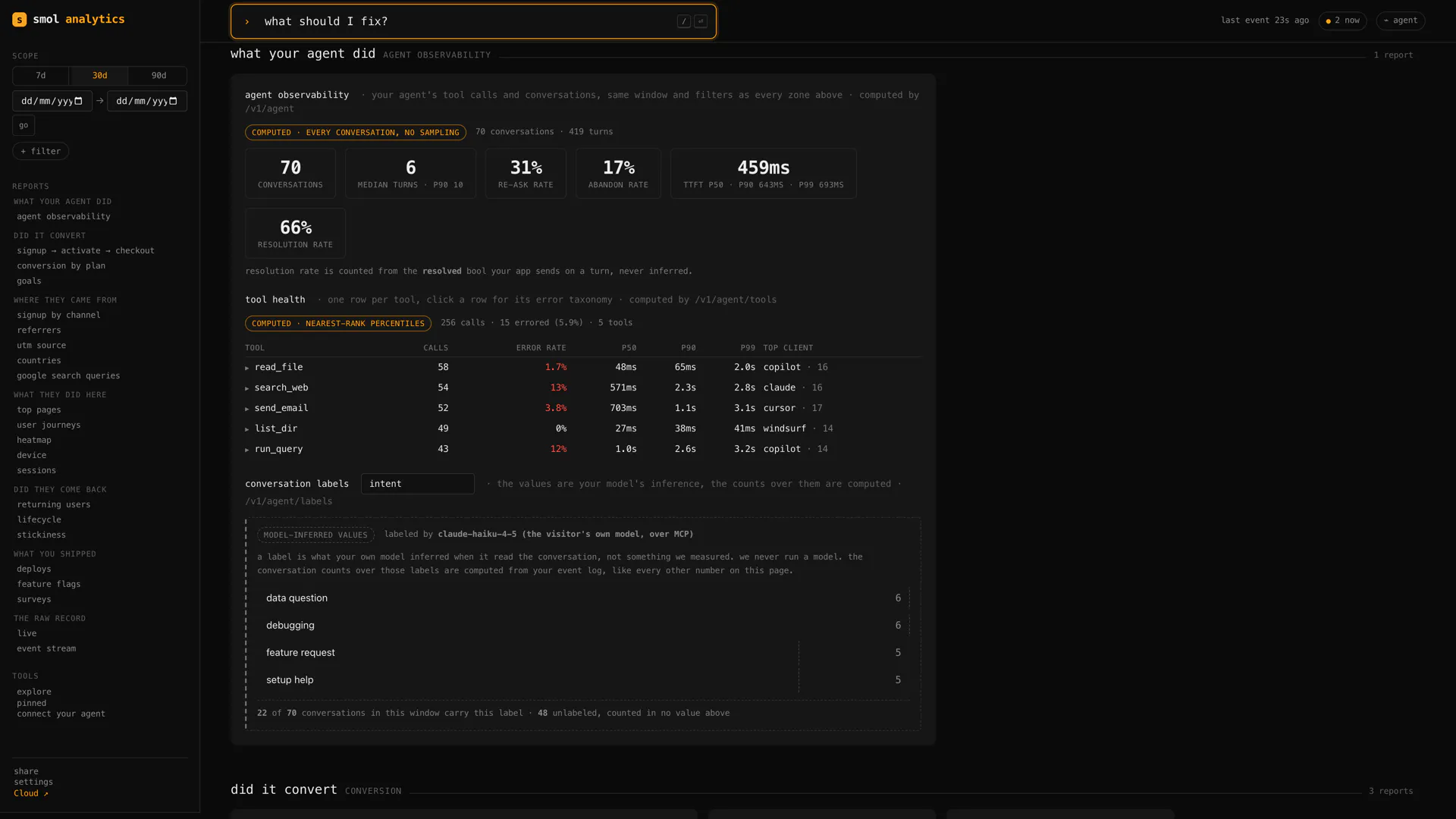Click the slash shortcut key icon in search

(x=683, y=21)
